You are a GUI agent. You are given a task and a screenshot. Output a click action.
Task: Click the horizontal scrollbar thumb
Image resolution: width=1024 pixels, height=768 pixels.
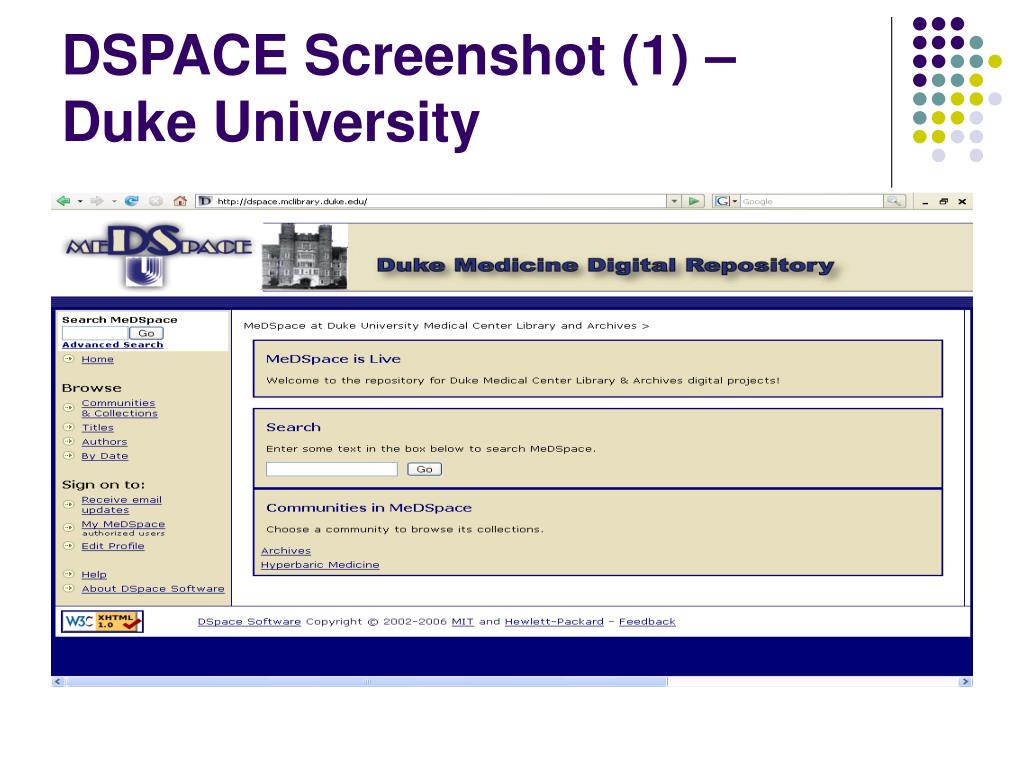click(366, 682)
